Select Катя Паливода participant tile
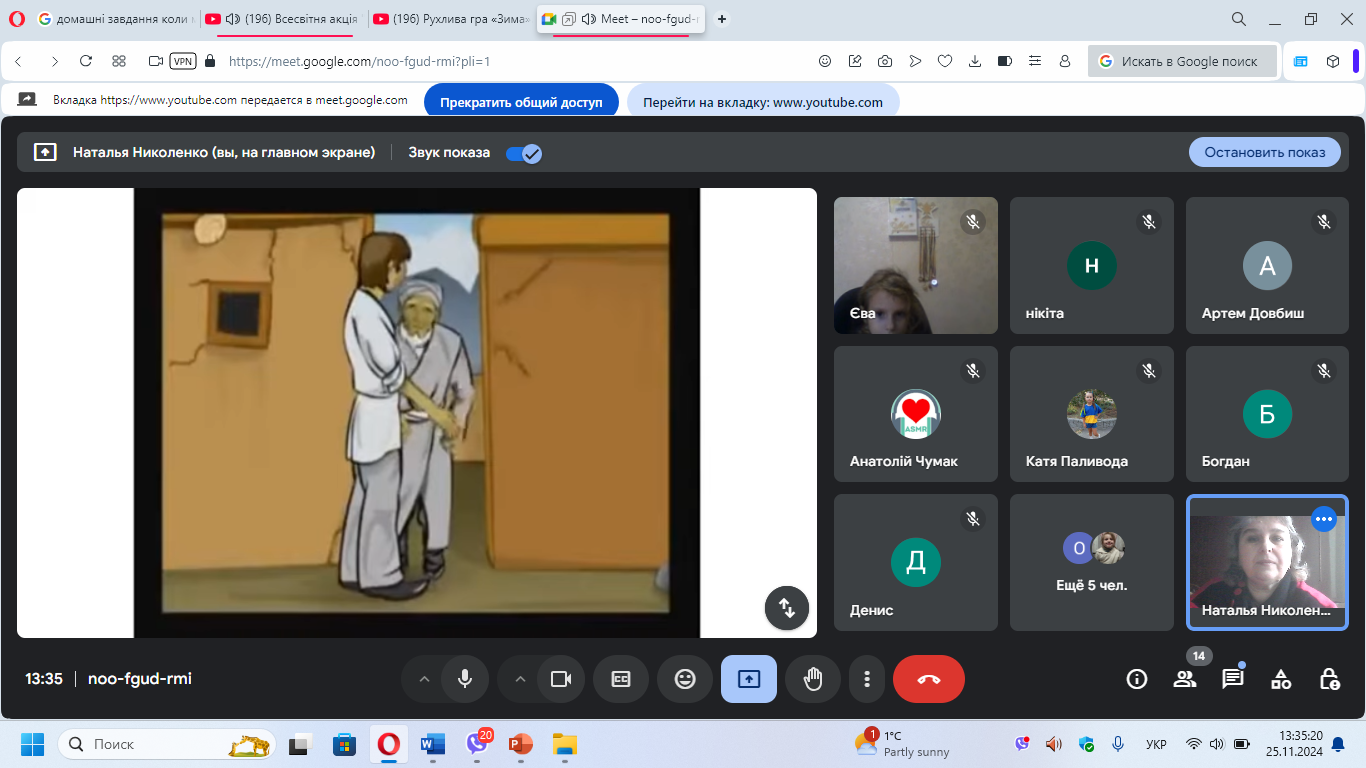Viewport: 1366px width, 768px height. click(1092, 414)
